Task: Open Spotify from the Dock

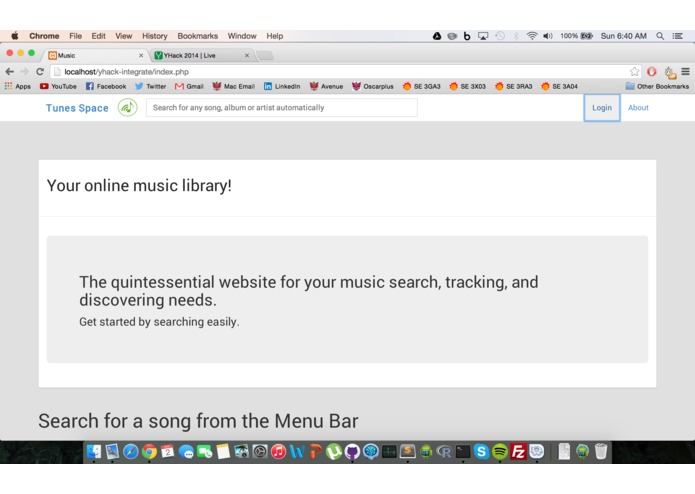Action: 500,451
